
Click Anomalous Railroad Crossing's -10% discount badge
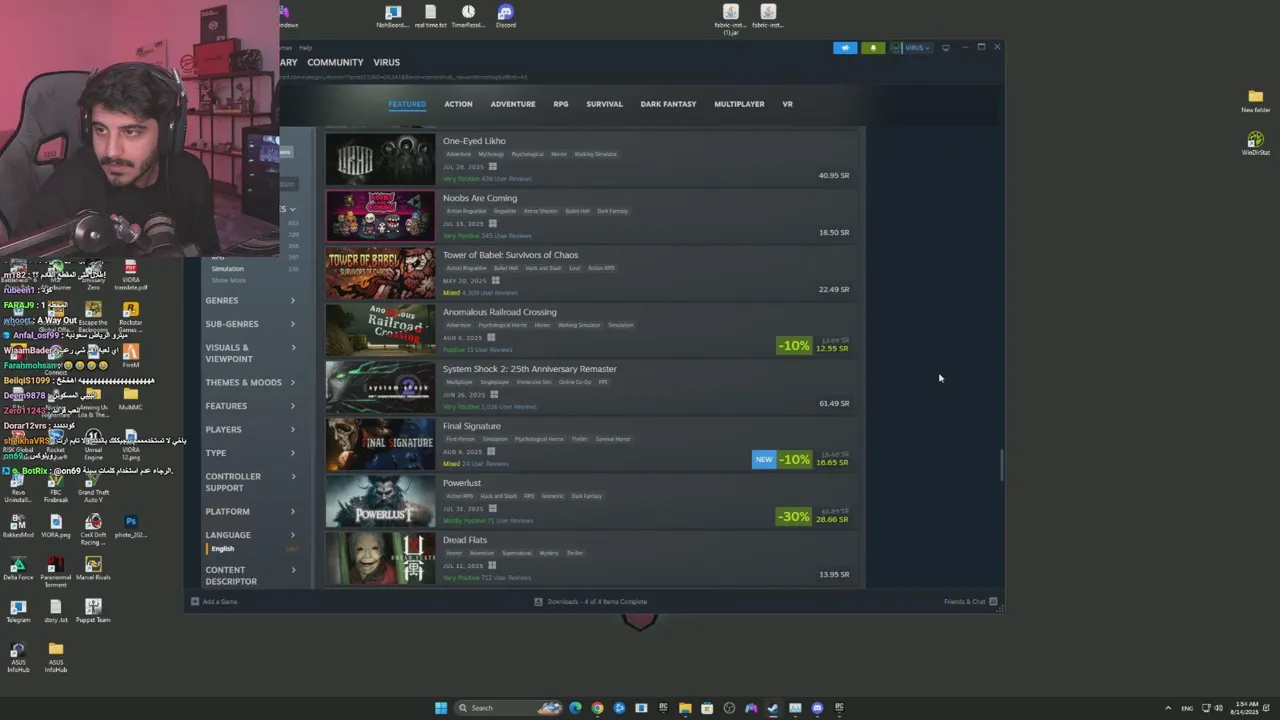793,346
